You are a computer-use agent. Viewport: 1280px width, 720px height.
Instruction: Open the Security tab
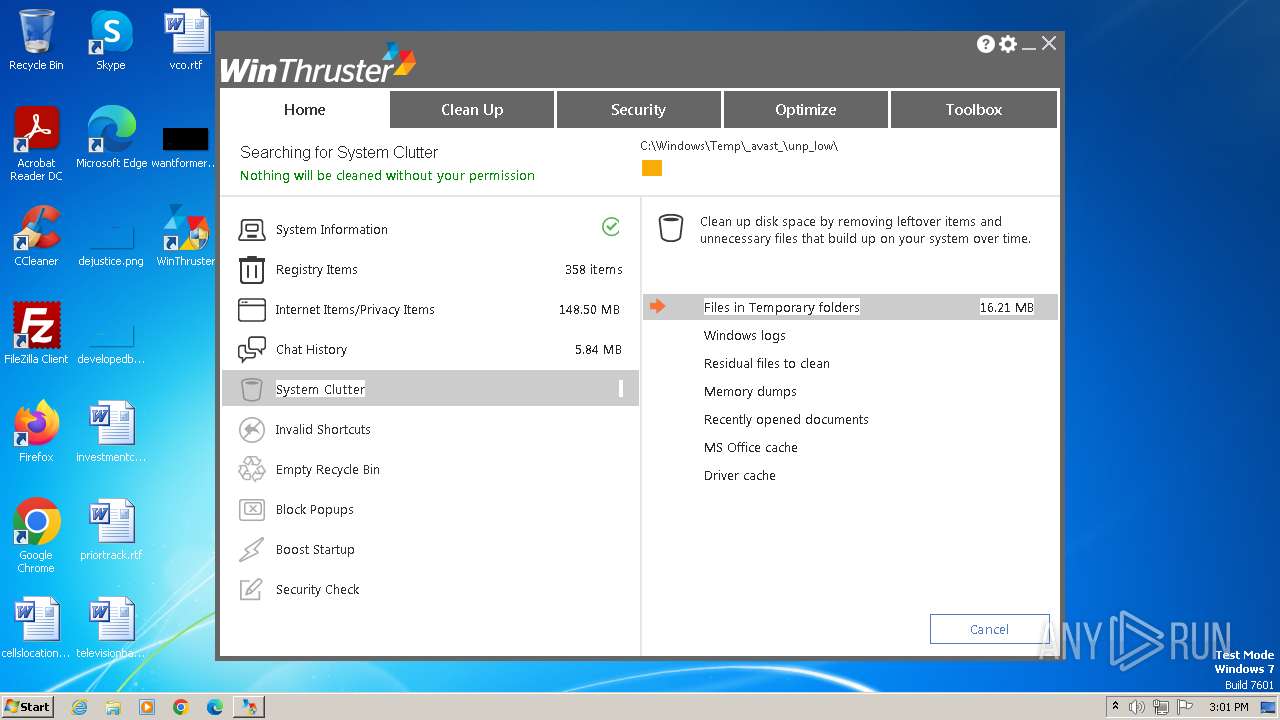pyautogui.click(x=638, y=110)
